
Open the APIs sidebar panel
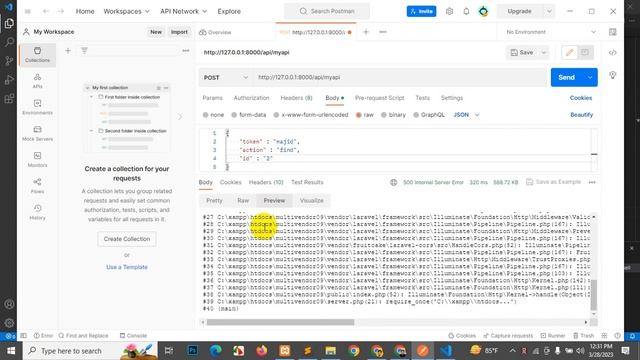pos(37,81)
